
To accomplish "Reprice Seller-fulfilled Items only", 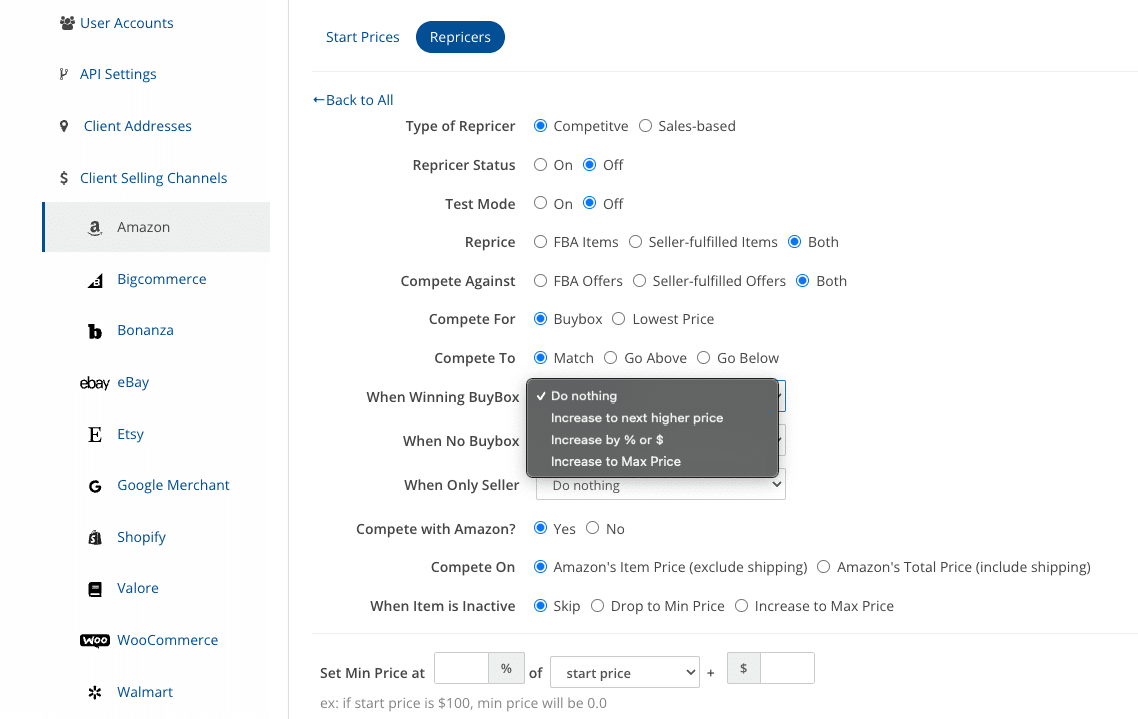I will click(635, 242).
